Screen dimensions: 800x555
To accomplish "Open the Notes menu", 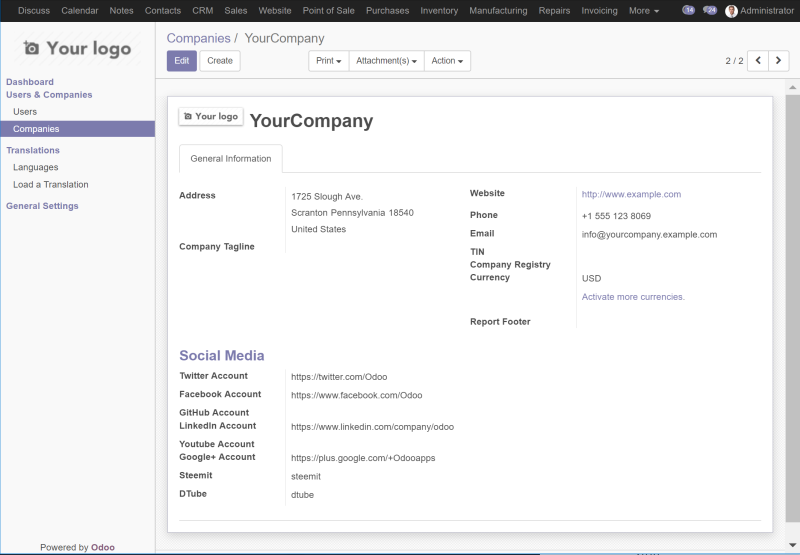I will [121, 11].
